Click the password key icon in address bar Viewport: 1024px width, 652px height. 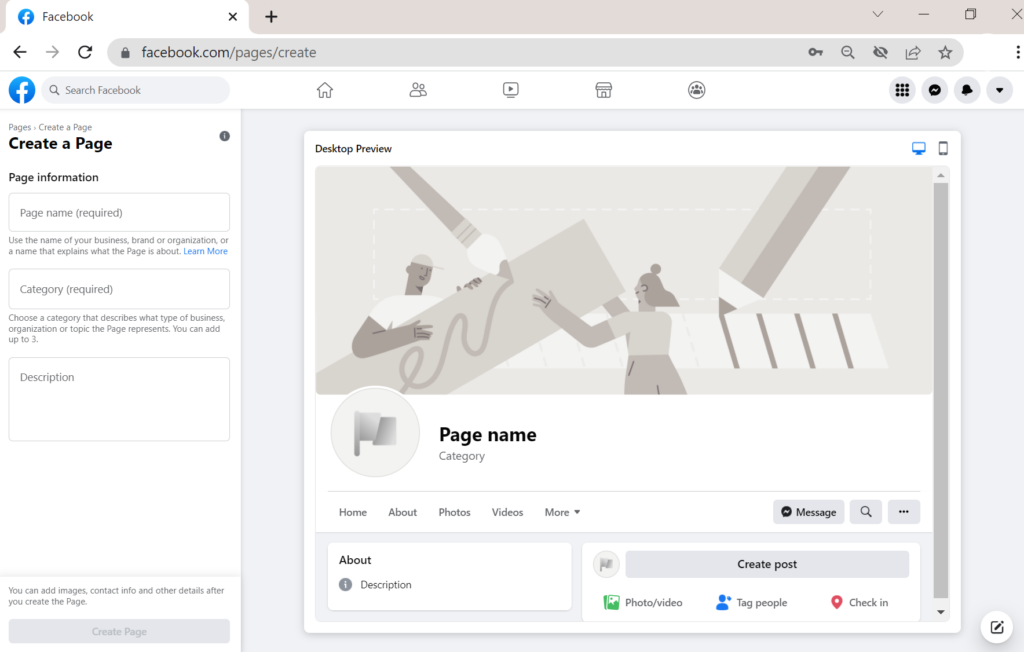pos(815,52)
